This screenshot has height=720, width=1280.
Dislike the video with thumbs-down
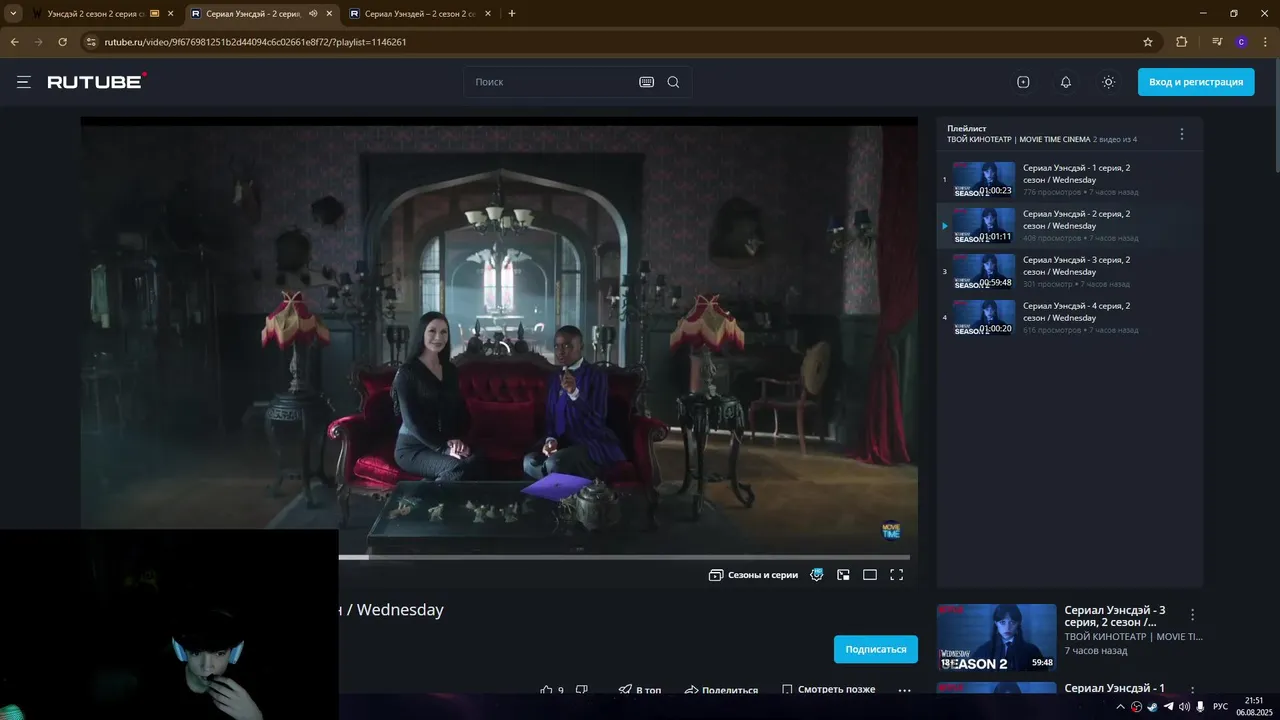(x=582, y=690)
